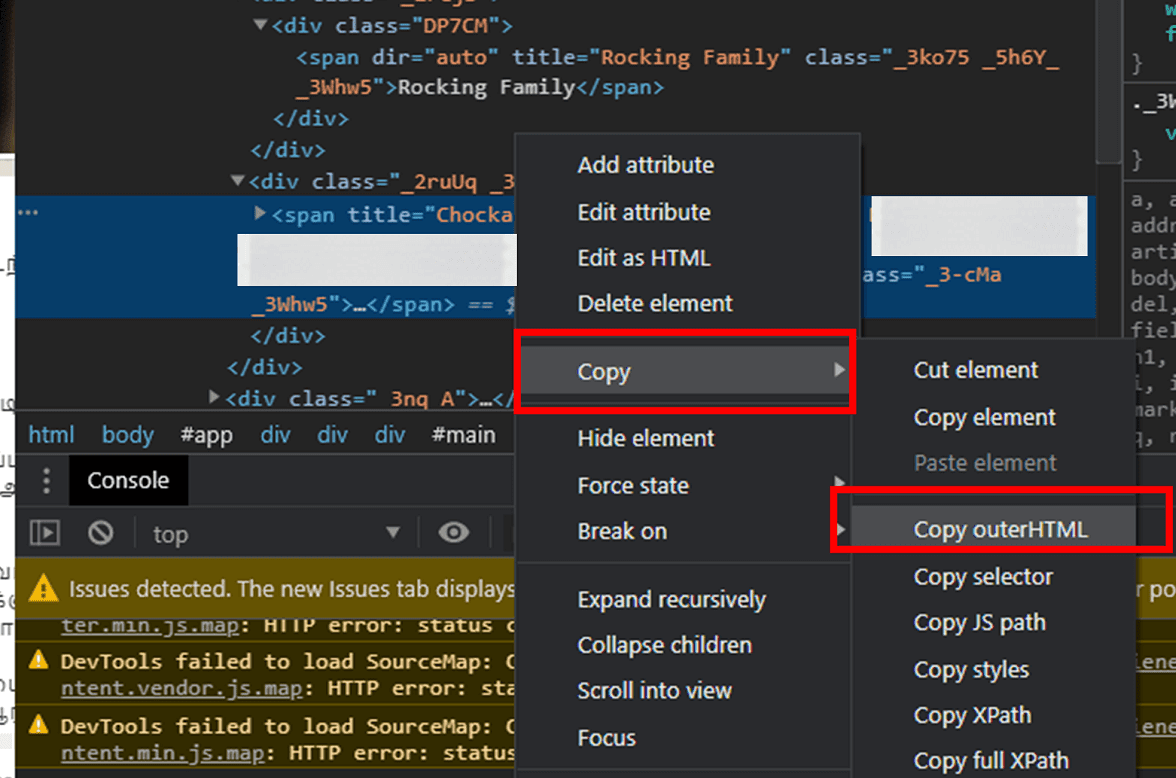
Task: Choose Collapse children
Action: 664,645
